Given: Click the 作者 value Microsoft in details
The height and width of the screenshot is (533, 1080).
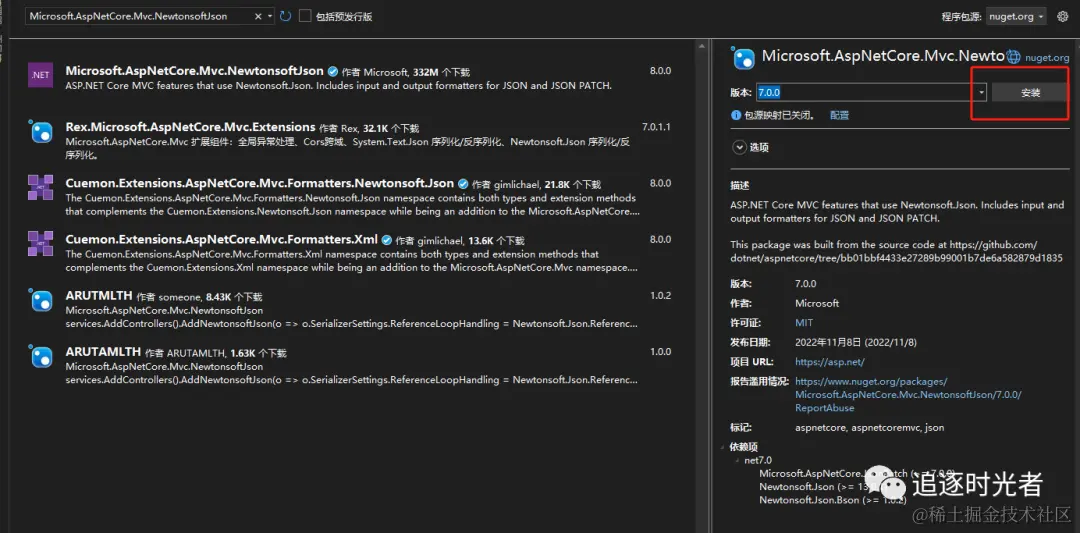Looking at the screenshot, I should [817, 303].
